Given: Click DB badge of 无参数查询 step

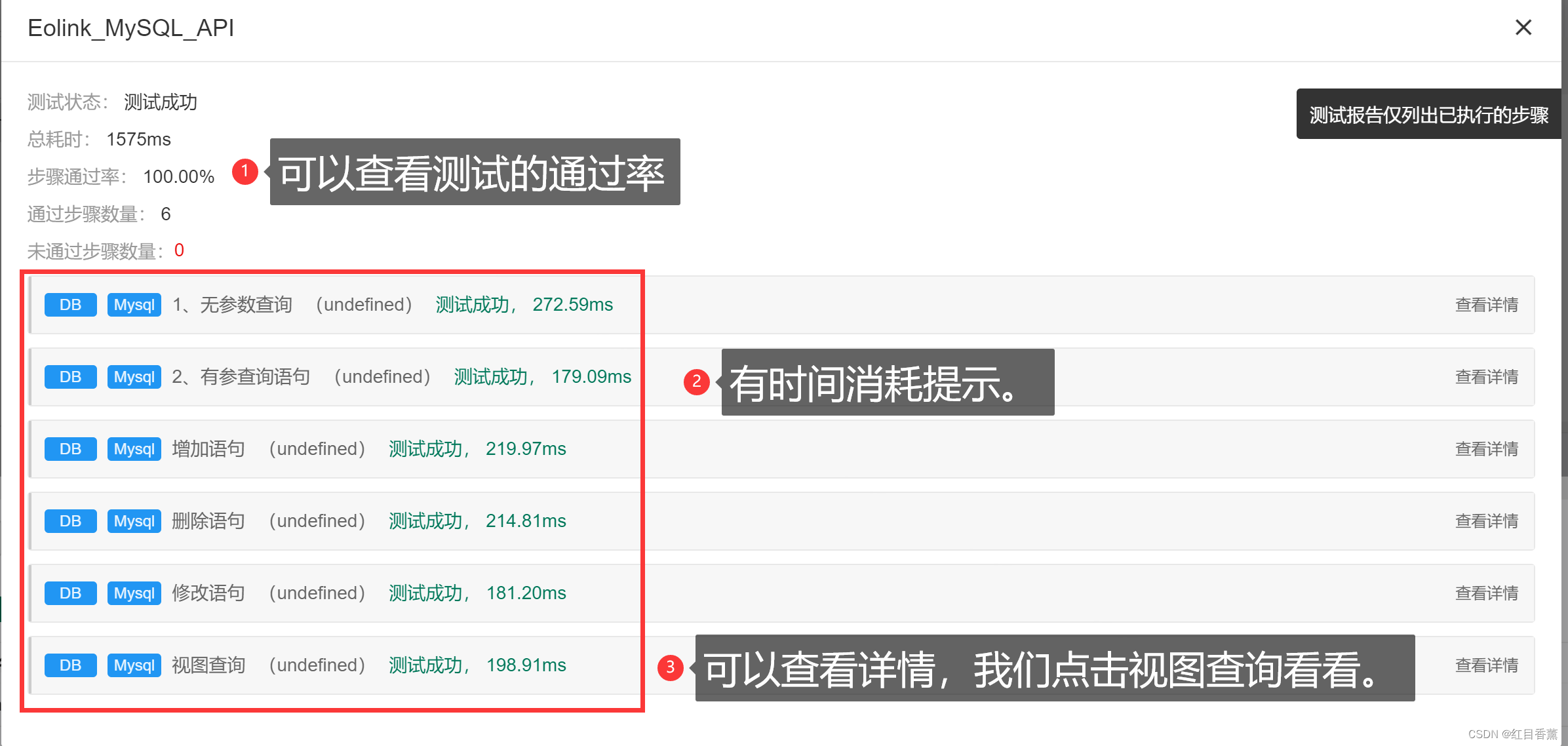Looking at the screenshot, I should click(x=70, y=305).
